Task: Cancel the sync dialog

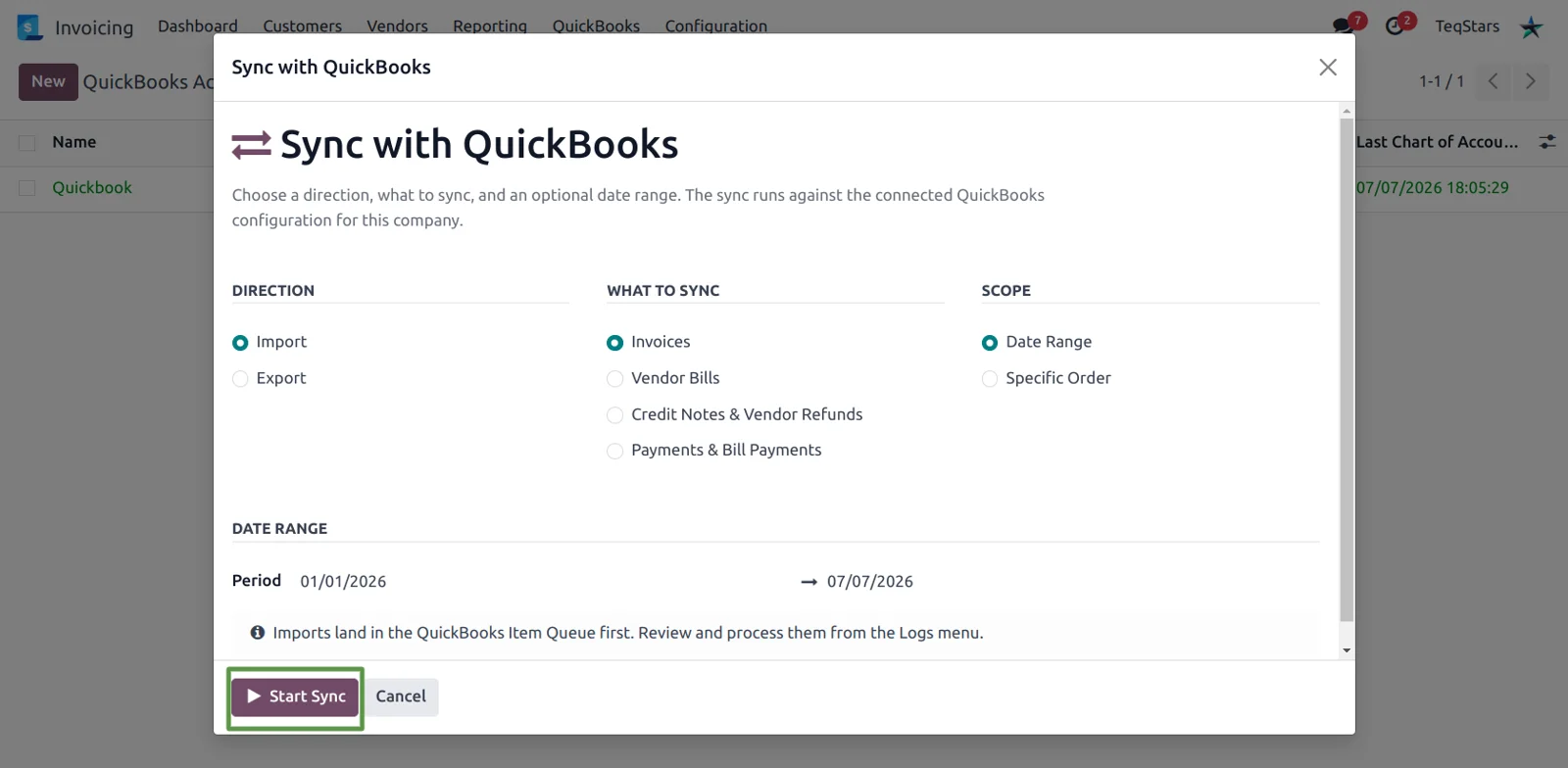Action: 401,696
